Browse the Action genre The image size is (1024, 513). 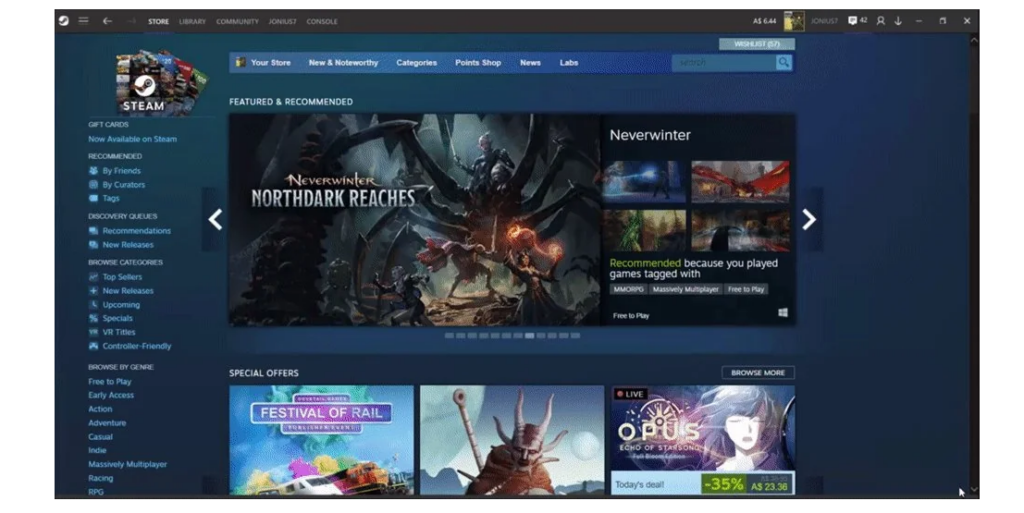point(100,409)
